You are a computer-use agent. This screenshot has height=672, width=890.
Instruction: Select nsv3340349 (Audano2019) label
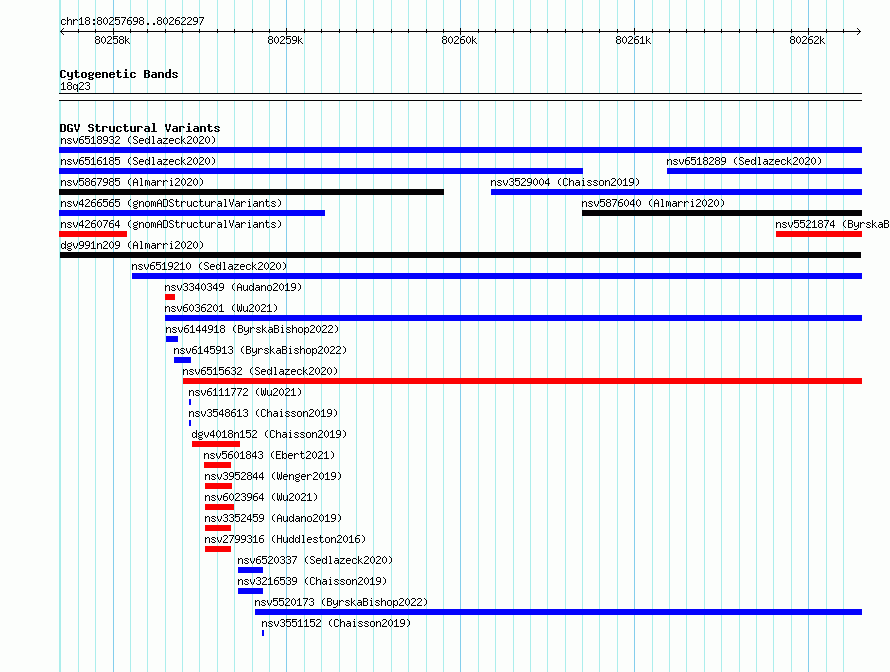click(x=233, y=287)
